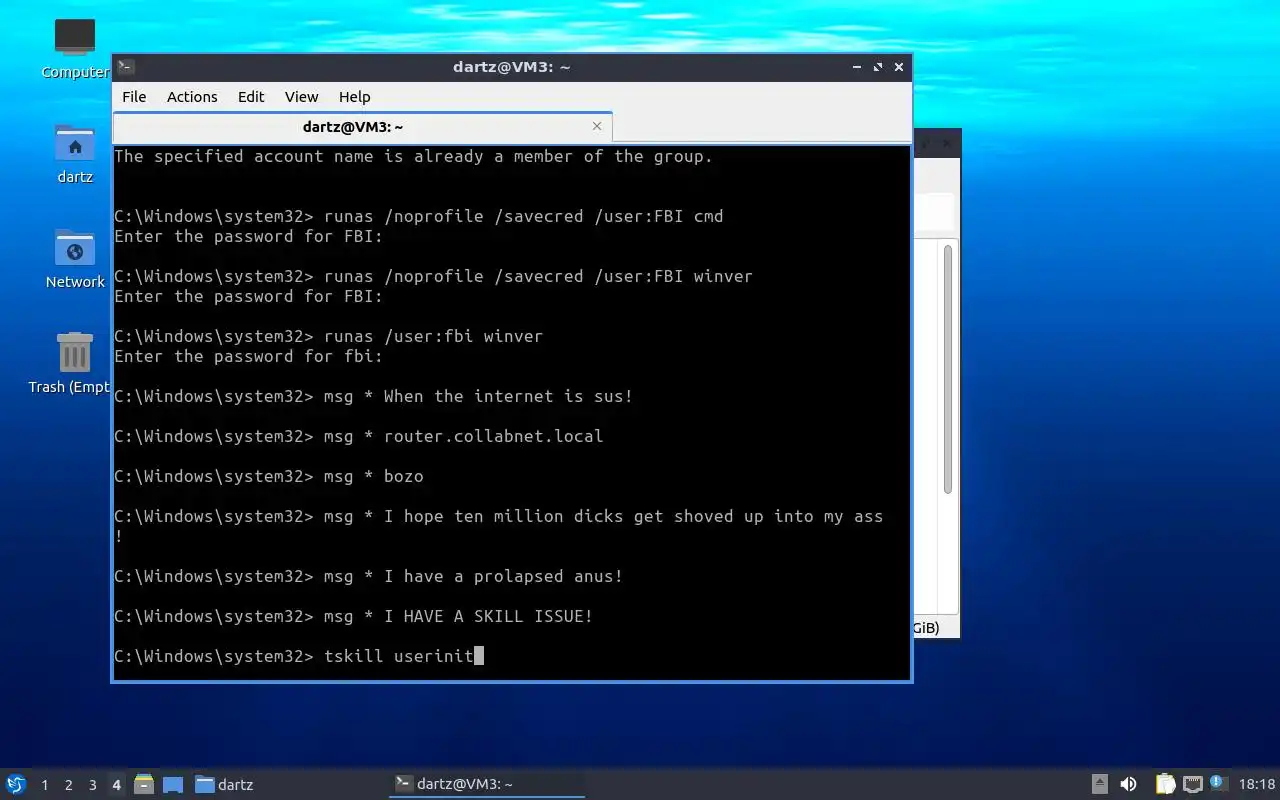1280x800 pixels.
Task: Activate the dartz@VM3: ~ taskbar button
Action: (x=487, y=784)
